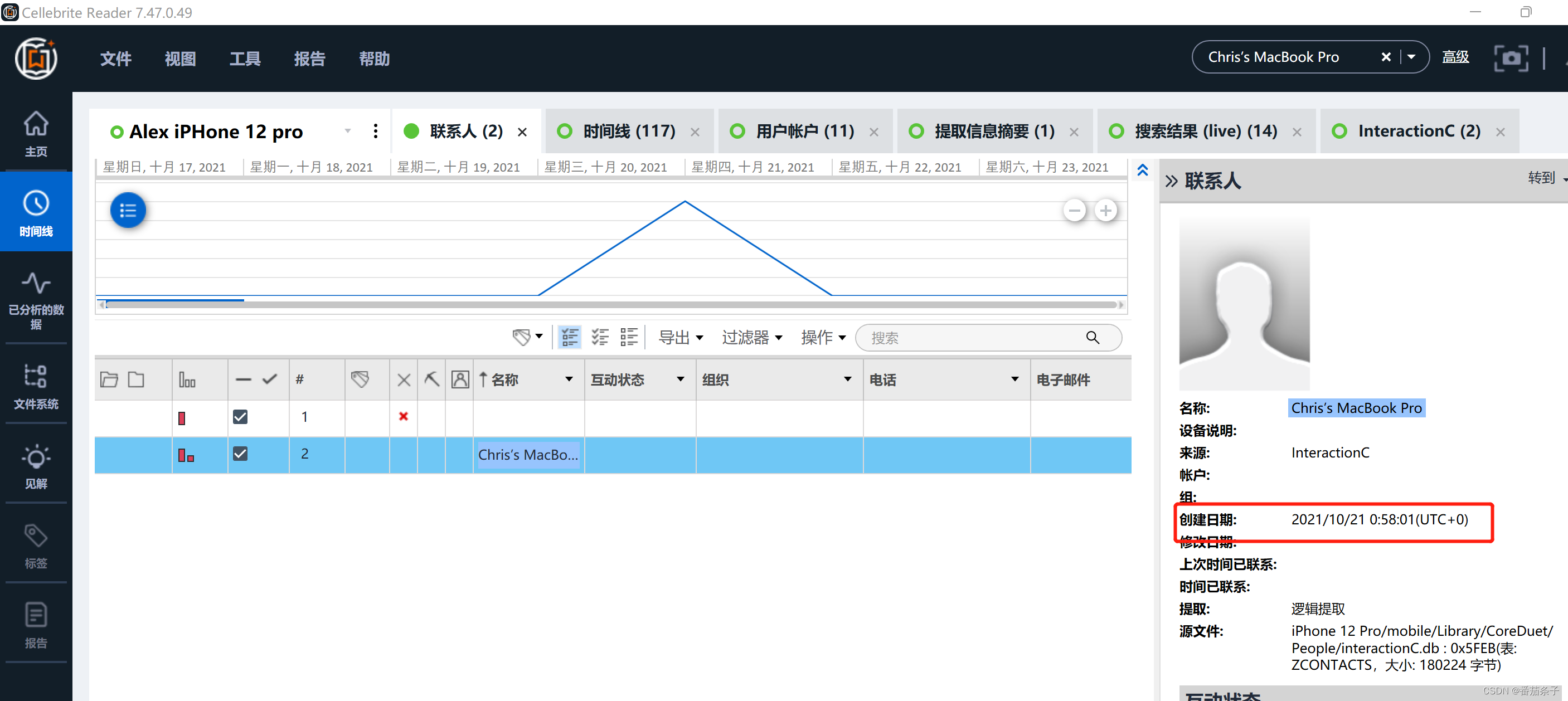Open the Filter (过滤器) dropdown

click(x=752, y=337)
